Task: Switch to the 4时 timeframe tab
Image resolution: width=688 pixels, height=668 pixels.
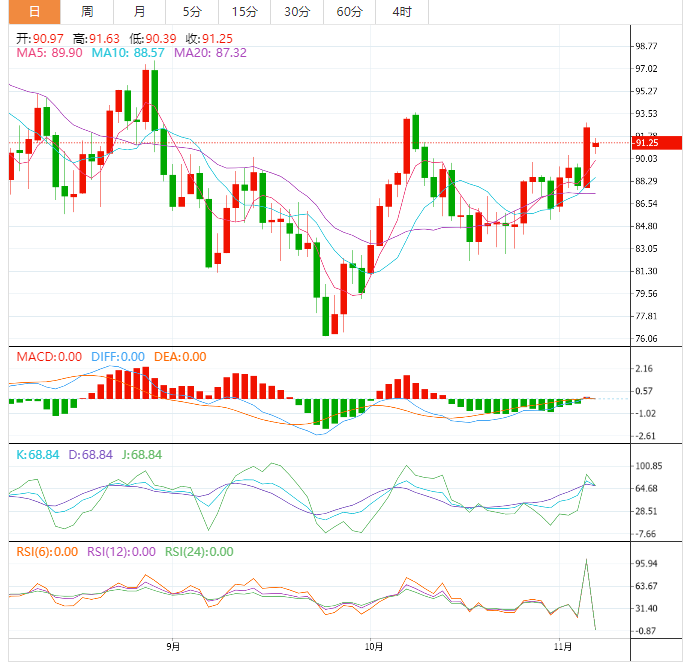Action: 402,12
